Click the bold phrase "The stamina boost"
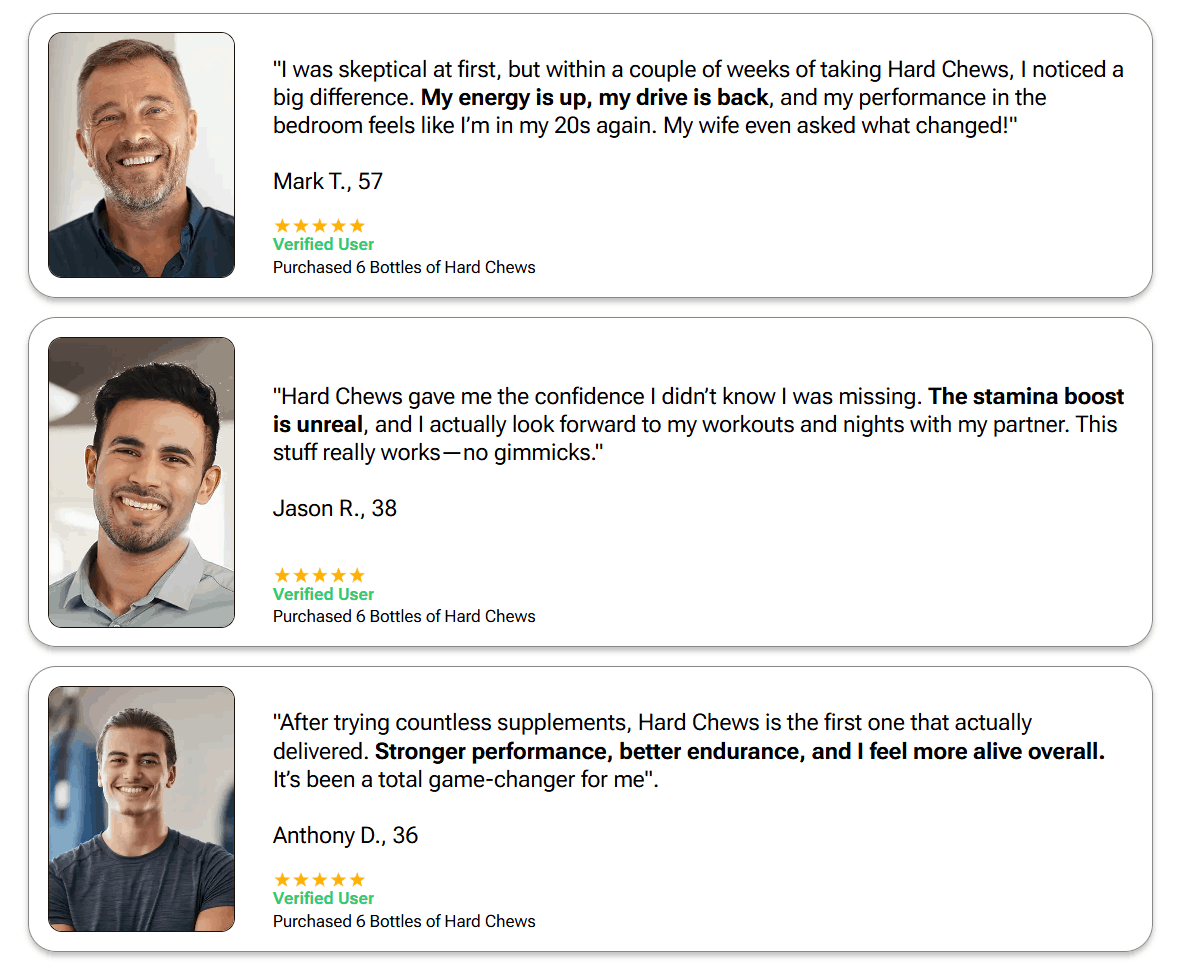 pos(1026,397)
